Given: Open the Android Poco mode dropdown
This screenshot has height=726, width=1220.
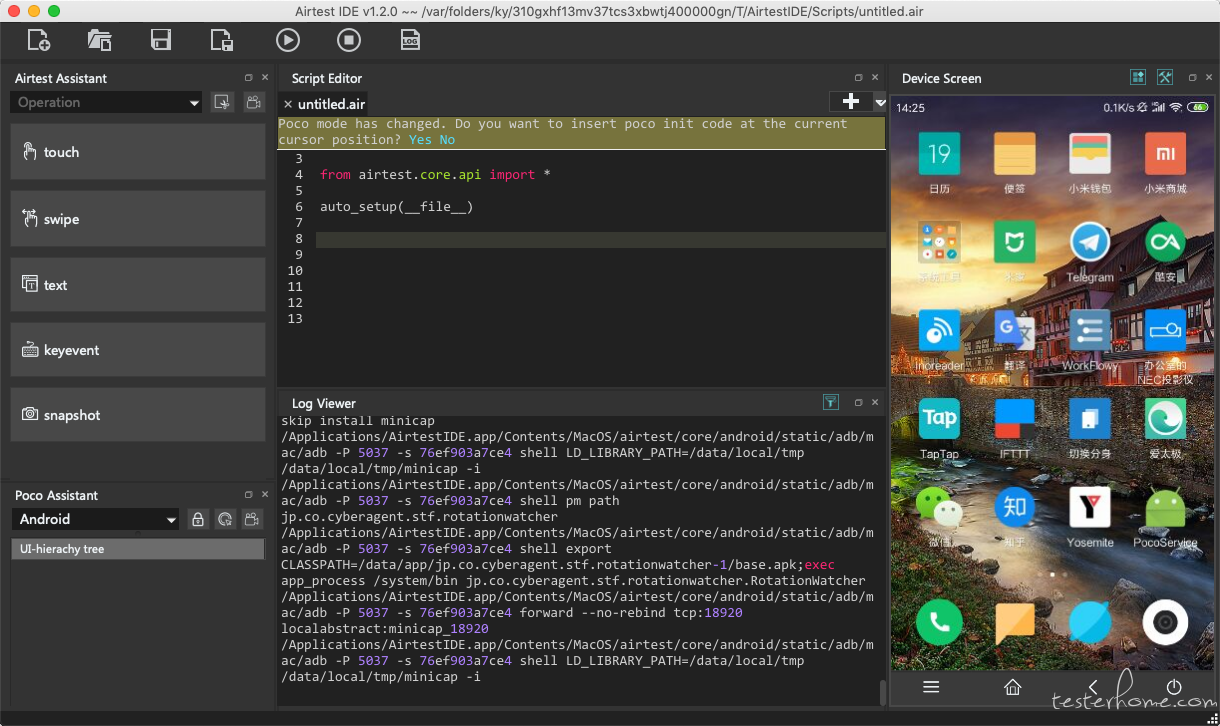Looking at the screenshot, I should click(96, 519).
